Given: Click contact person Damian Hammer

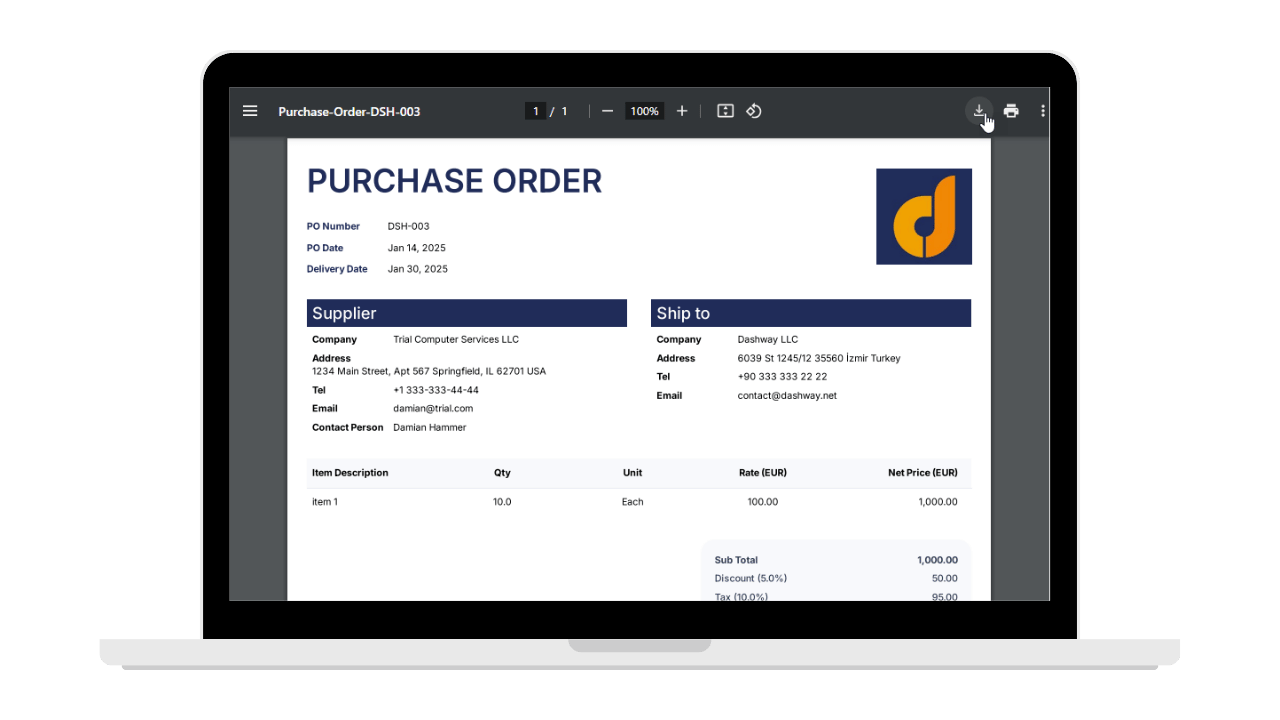Looking at the screenshot, I should tap(430, 427).
